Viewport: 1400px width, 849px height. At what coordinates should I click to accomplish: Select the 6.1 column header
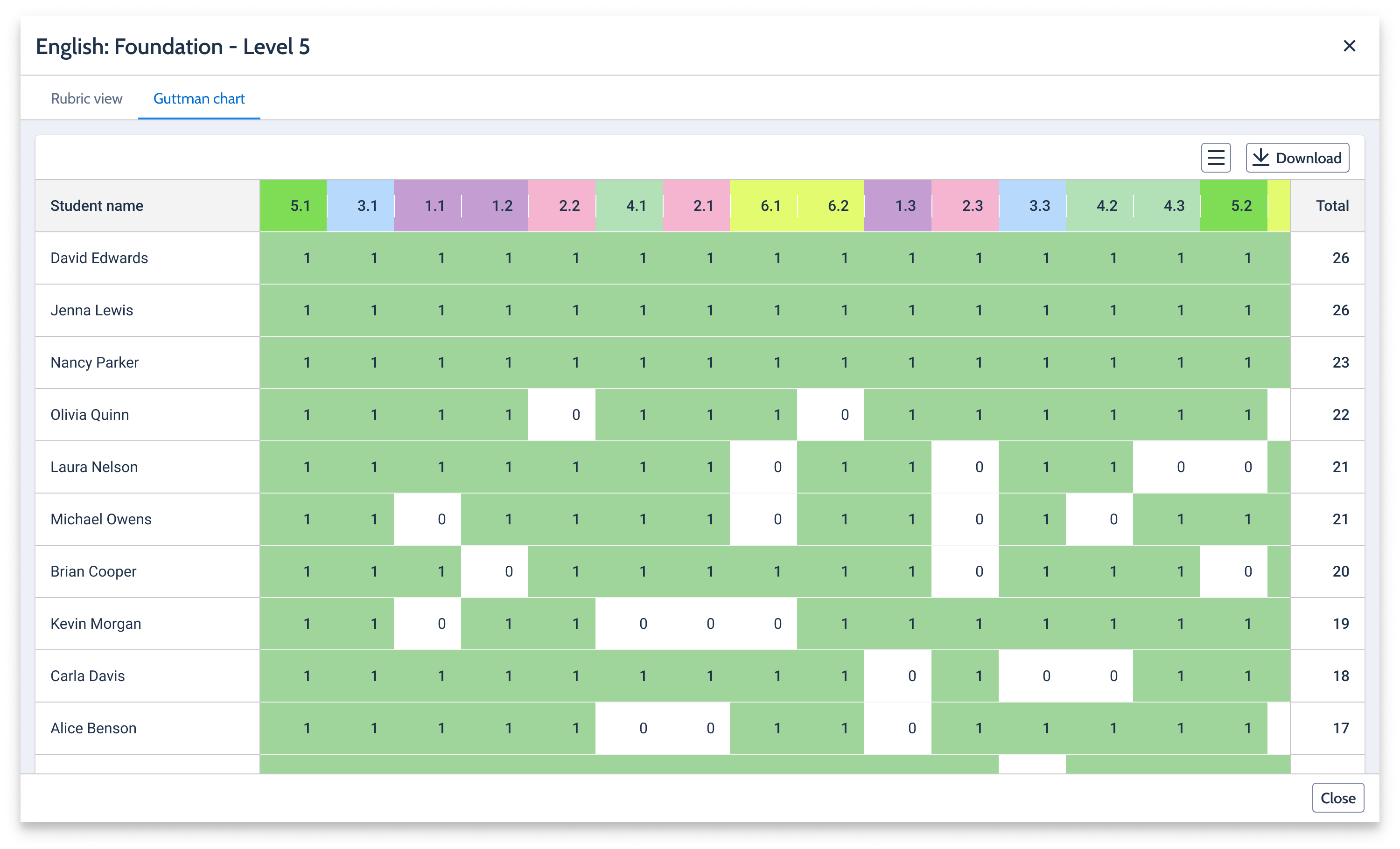click(763, 206)
